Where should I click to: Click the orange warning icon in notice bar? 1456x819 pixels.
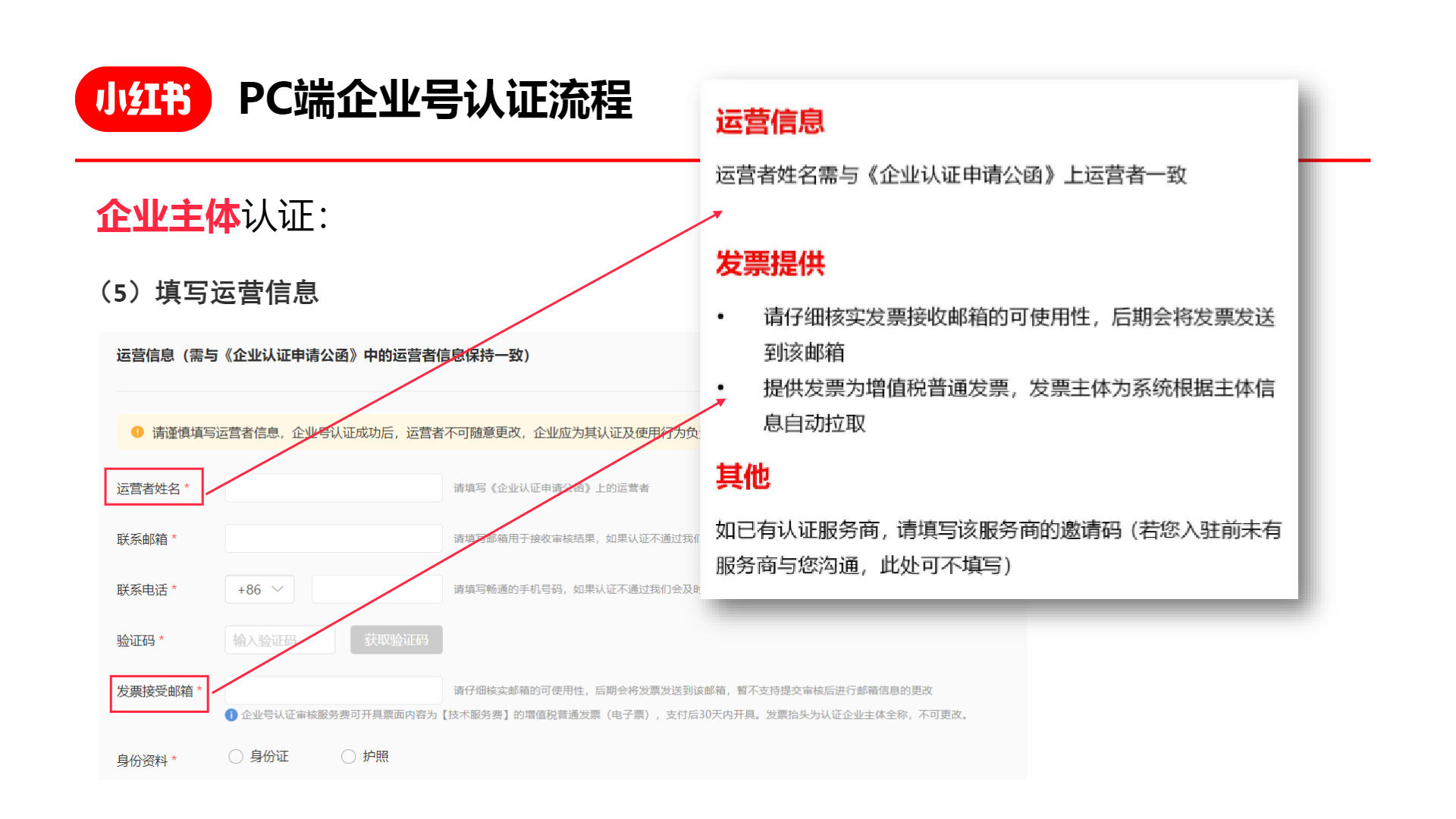pyautogui.click(x=137, y=432)
